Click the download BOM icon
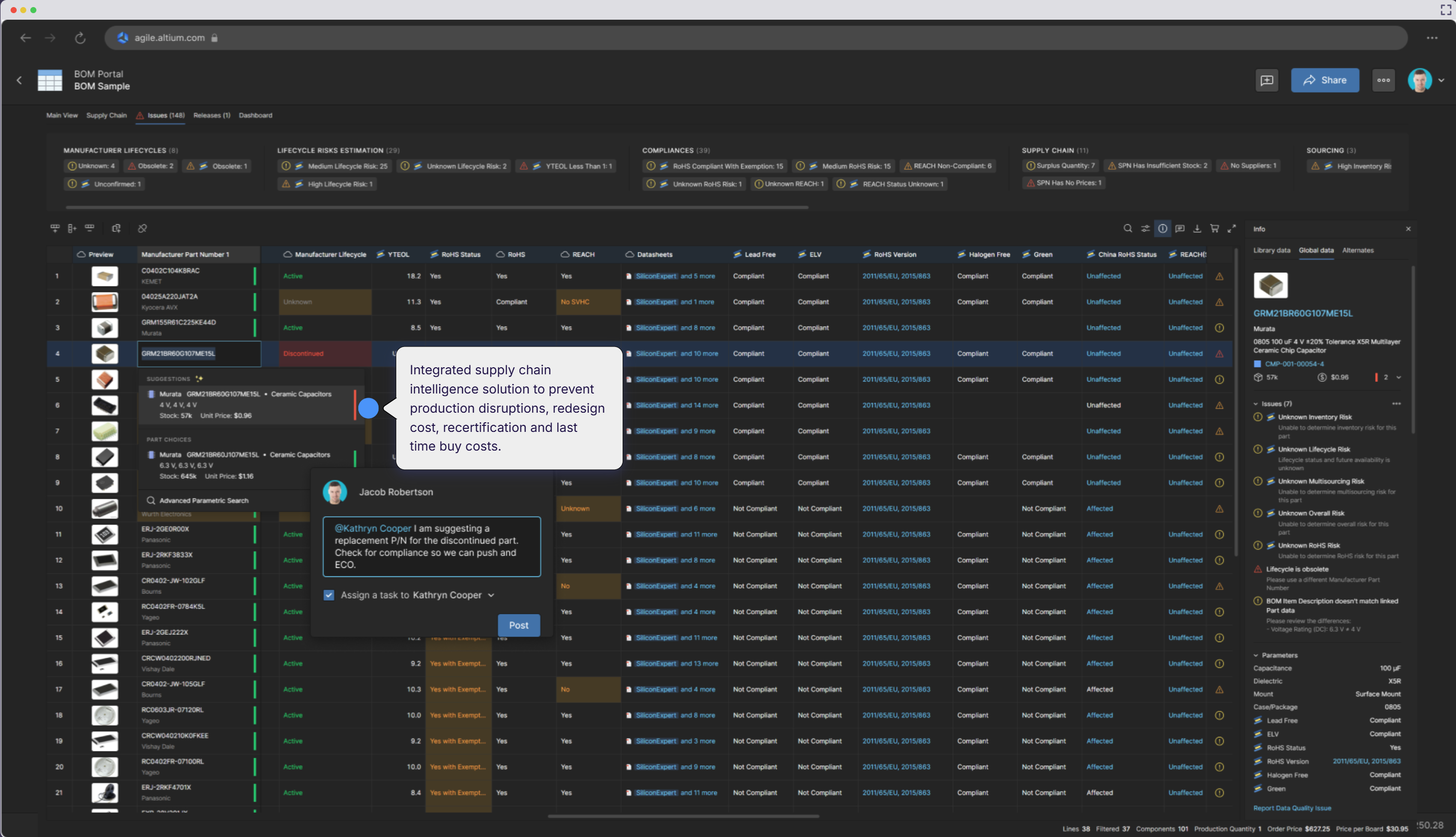This screenshot has width=1456, height=837. point(1197,228)
